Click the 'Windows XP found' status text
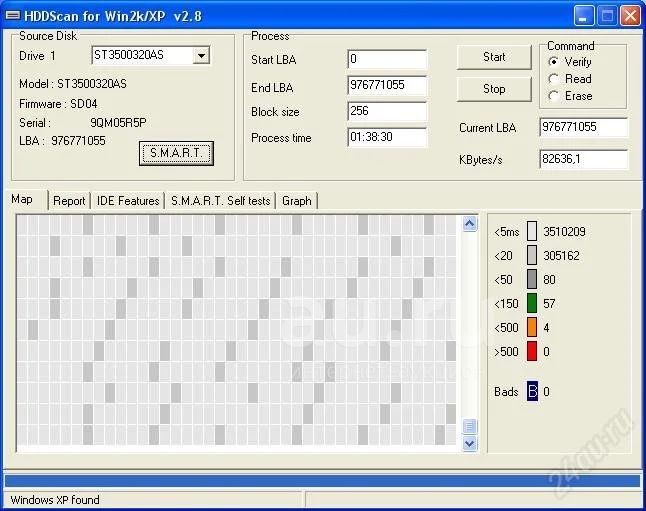The image size is (646, 511). [55, 500]
